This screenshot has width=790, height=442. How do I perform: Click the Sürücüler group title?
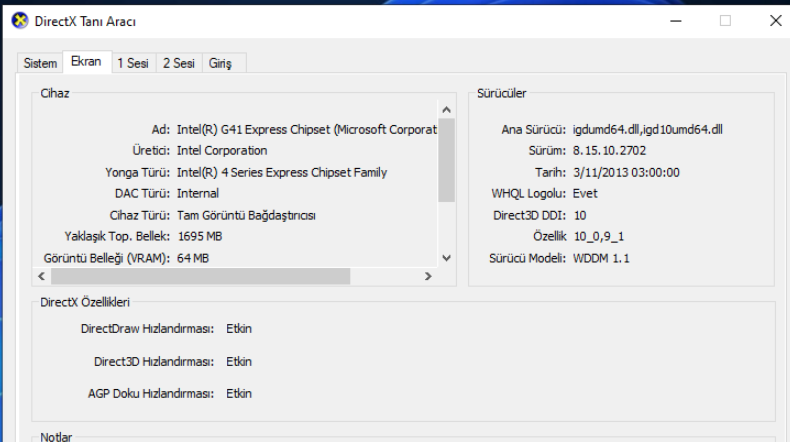501,93
